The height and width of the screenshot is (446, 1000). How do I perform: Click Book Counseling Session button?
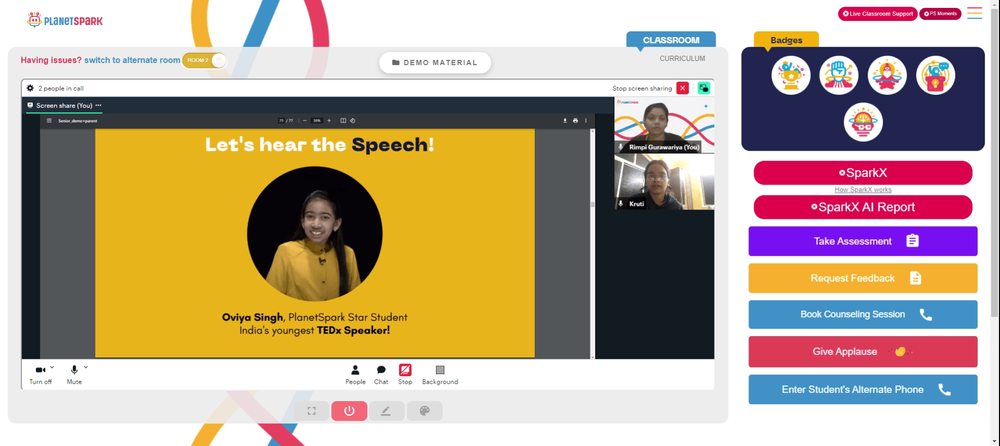pyautogui.click(x=863, y=315)
